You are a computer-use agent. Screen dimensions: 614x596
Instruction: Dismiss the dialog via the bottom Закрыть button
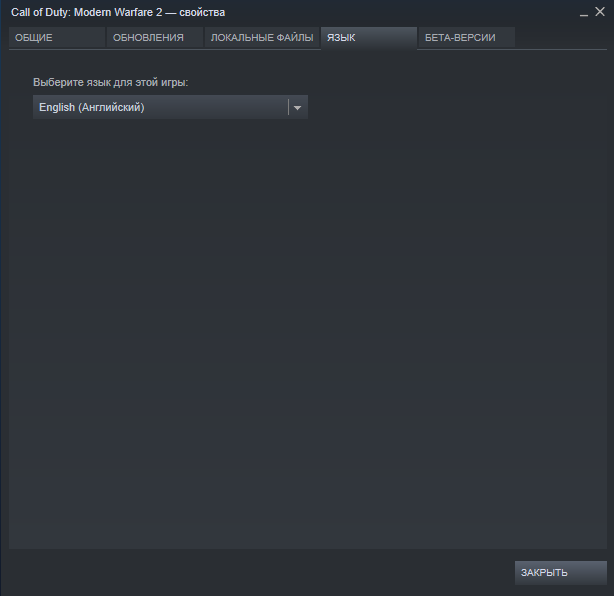coord(561,573)
